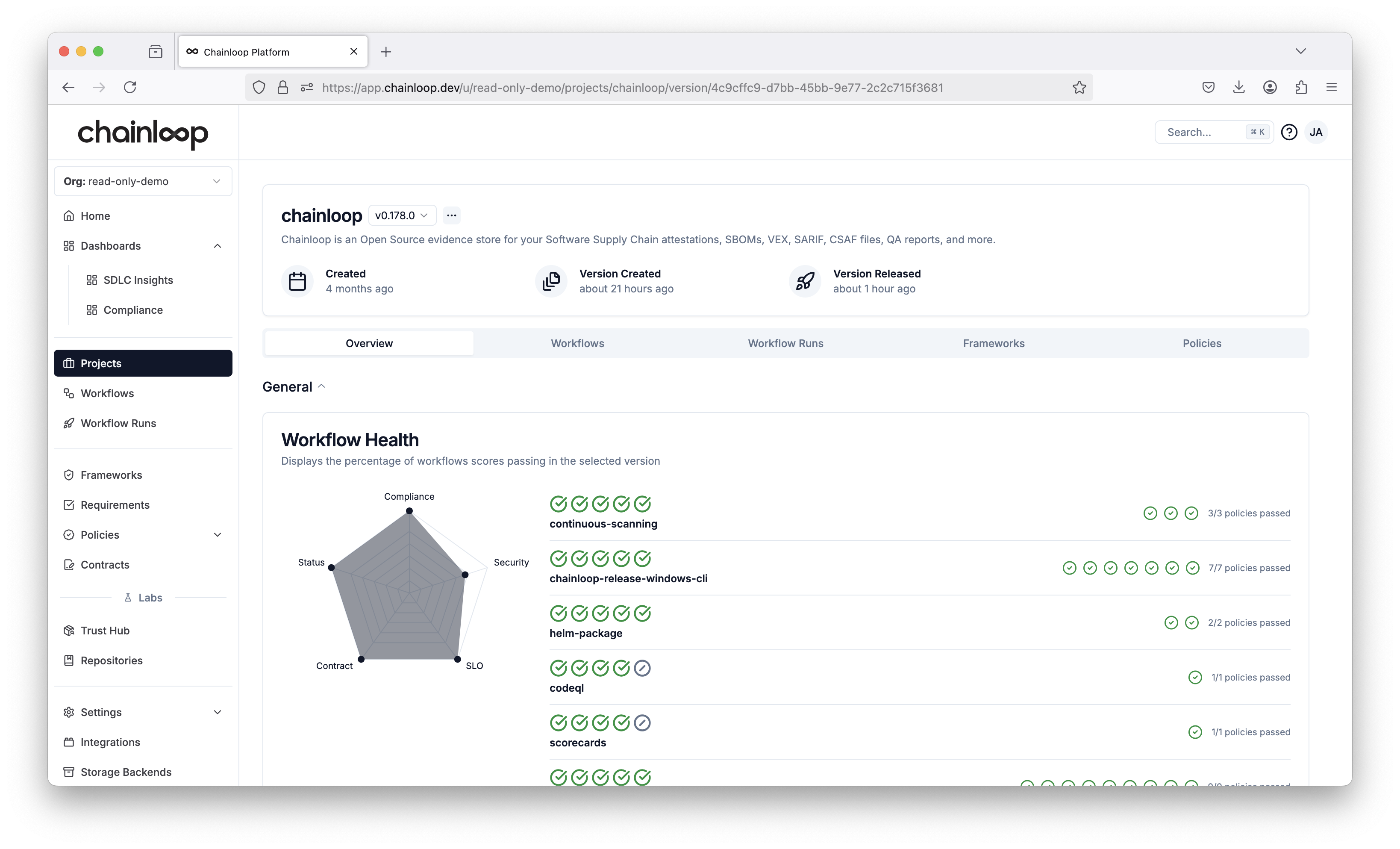The width and height of the screenshot is (1400, 849).
Task: Click the helm-package first policy check icon
Action: point(1171,622)
